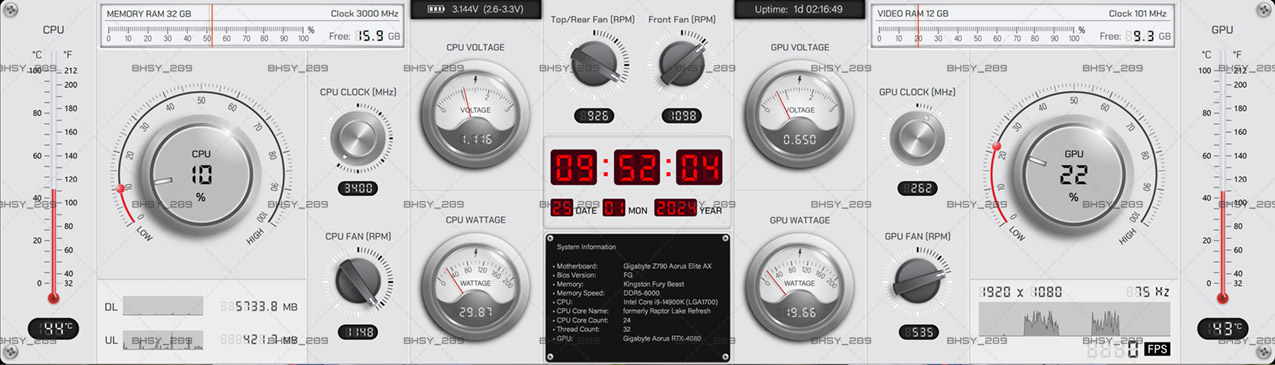This screenshot has height=365, width=1275.
Task: Click the hours digits 09 on clock
Action: (573, 167)
